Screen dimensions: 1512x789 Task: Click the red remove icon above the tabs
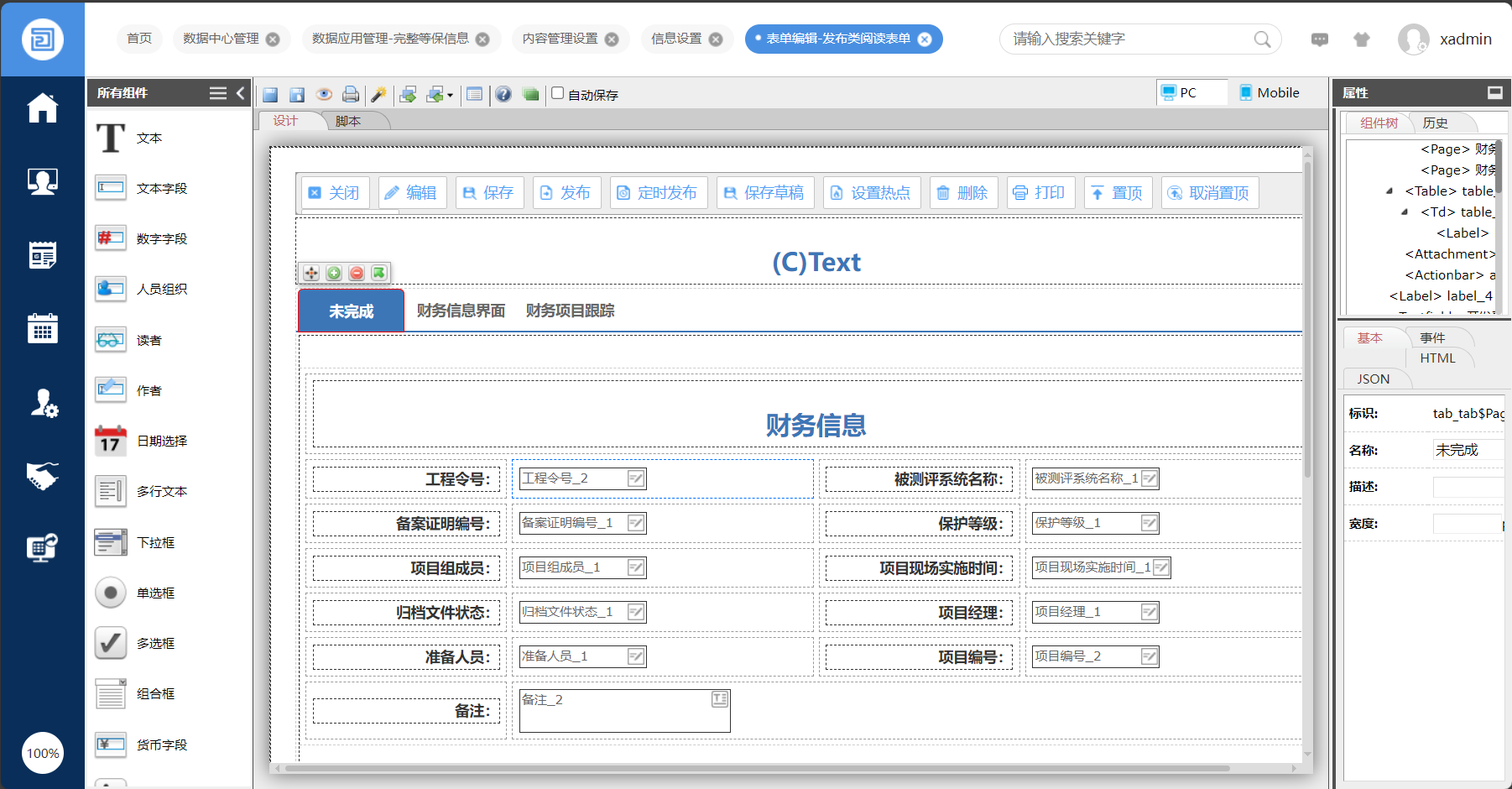357,273
